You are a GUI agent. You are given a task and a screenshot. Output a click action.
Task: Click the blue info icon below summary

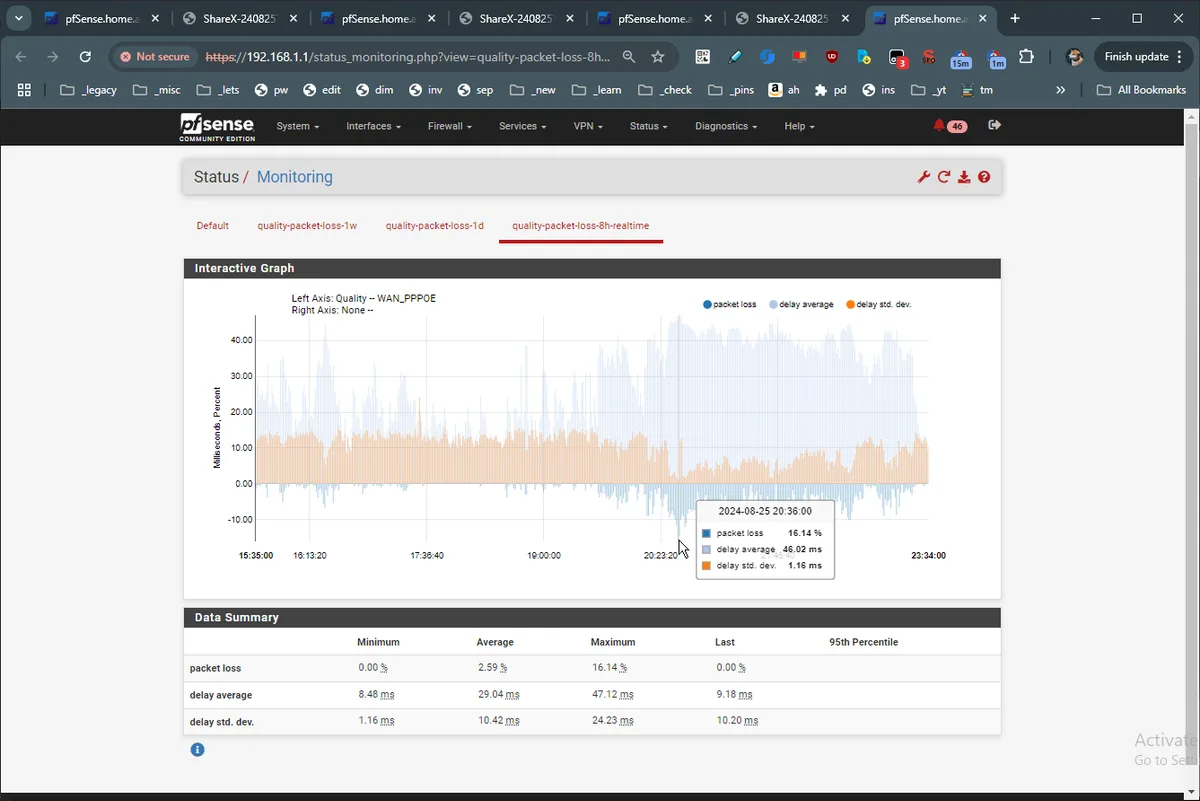click(x=197, y=749)
